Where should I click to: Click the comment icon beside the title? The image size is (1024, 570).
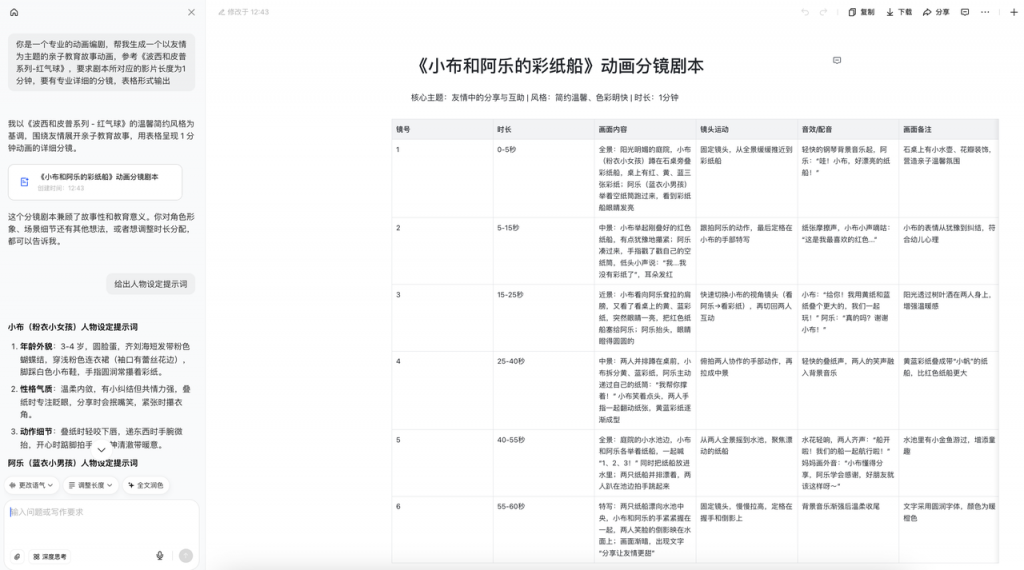pos(837,60)
